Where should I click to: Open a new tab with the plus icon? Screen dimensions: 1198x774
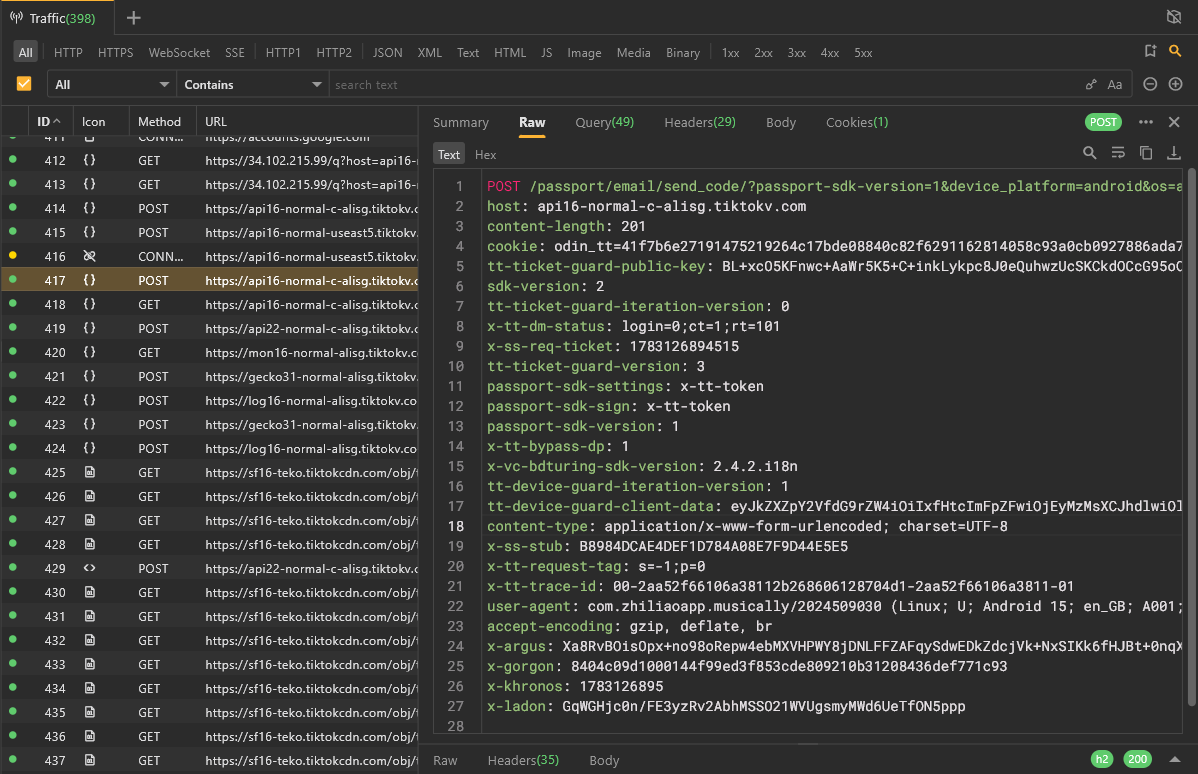pyautogui.click(x=134, y=18)
